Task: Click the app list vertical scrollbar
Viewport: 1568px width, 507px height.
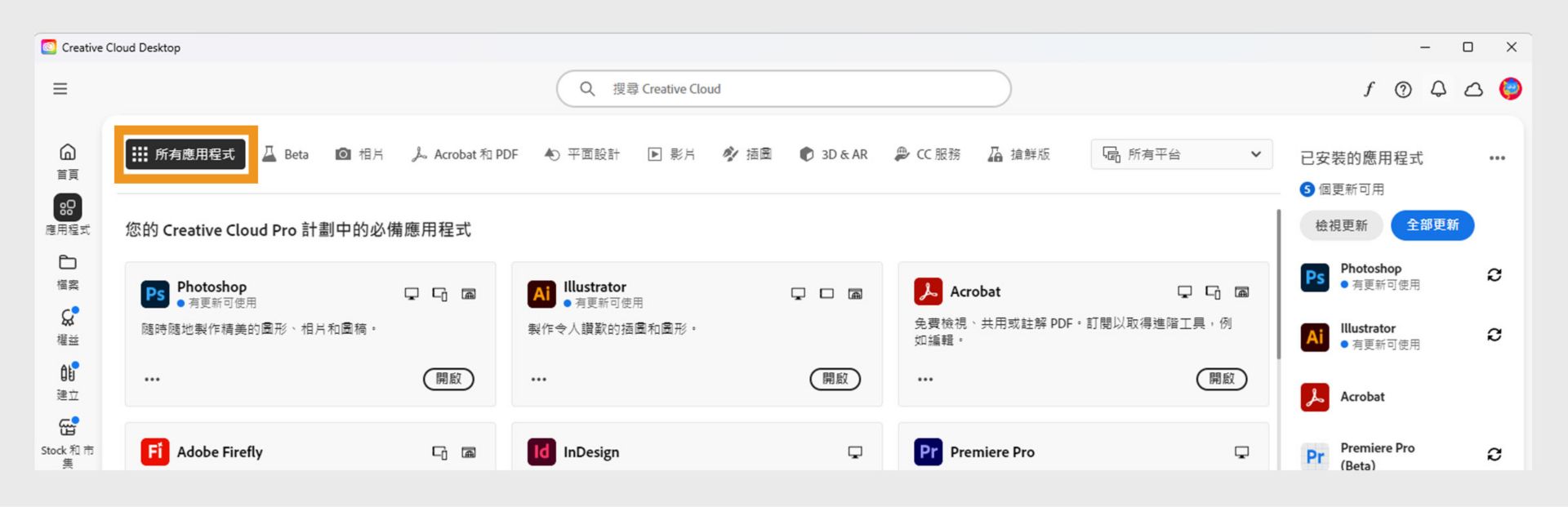Action: tap(1279, 284)
